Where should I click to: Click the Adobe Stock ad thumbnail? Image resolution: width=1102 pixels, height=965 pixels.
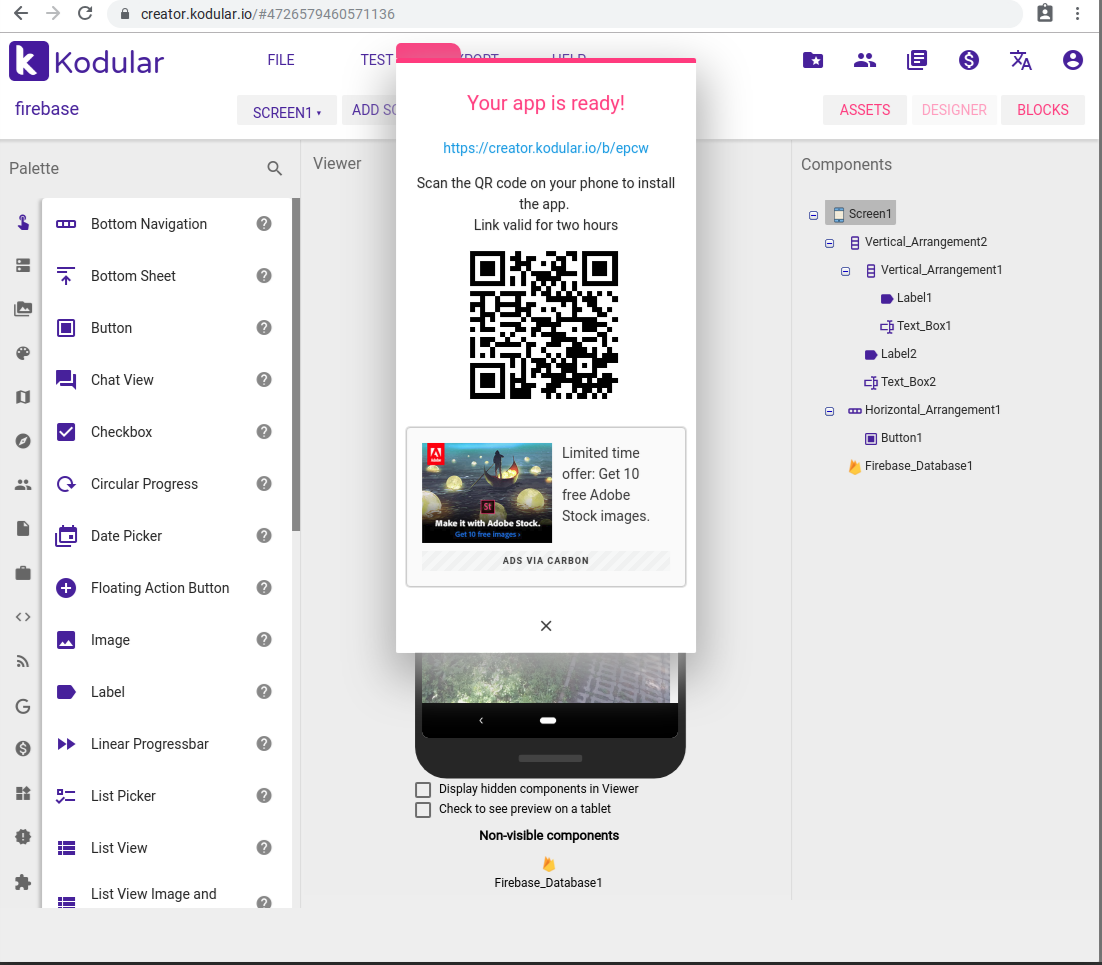pyautogui.click(x=486, y=493)
